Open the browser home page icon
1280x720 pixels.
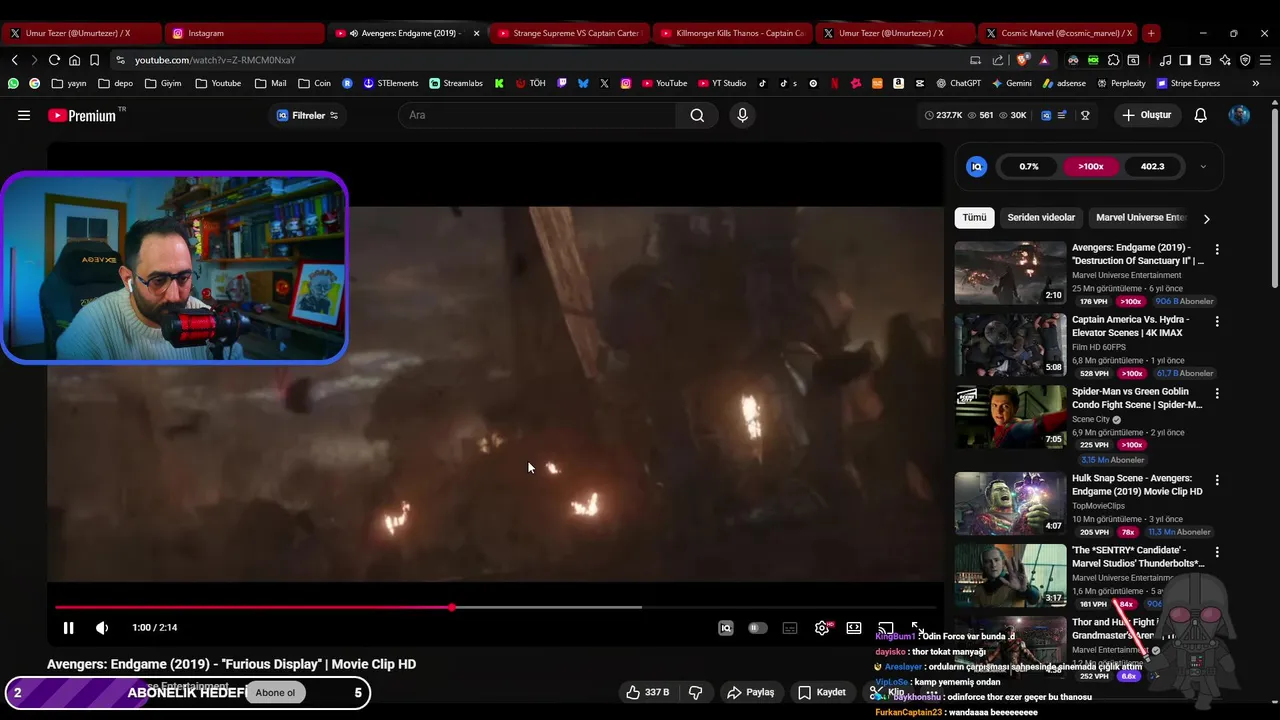coord(74,60)
